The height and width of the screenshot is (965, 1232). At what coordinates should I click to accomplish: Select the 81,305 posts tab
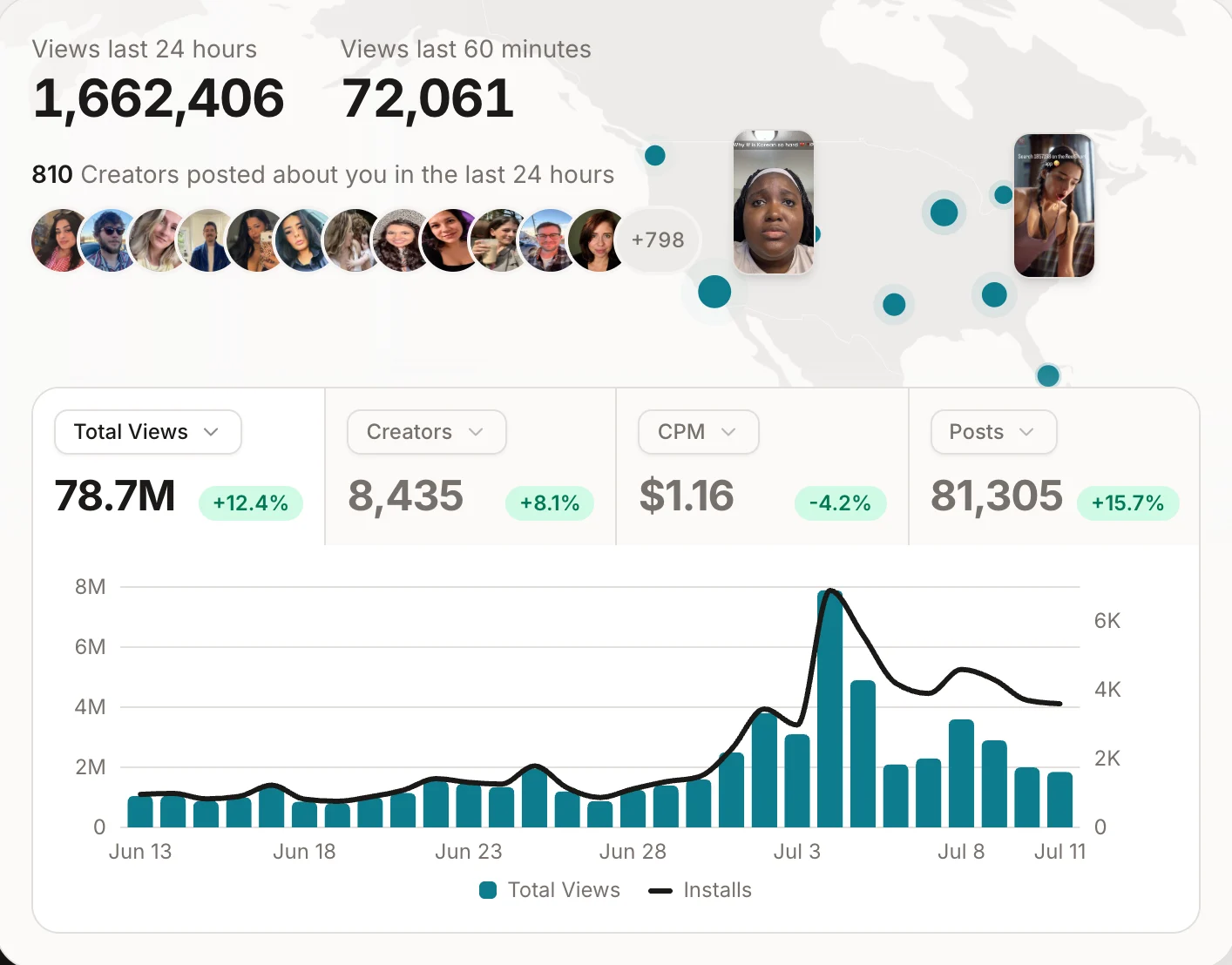(x=1054, y=467)
